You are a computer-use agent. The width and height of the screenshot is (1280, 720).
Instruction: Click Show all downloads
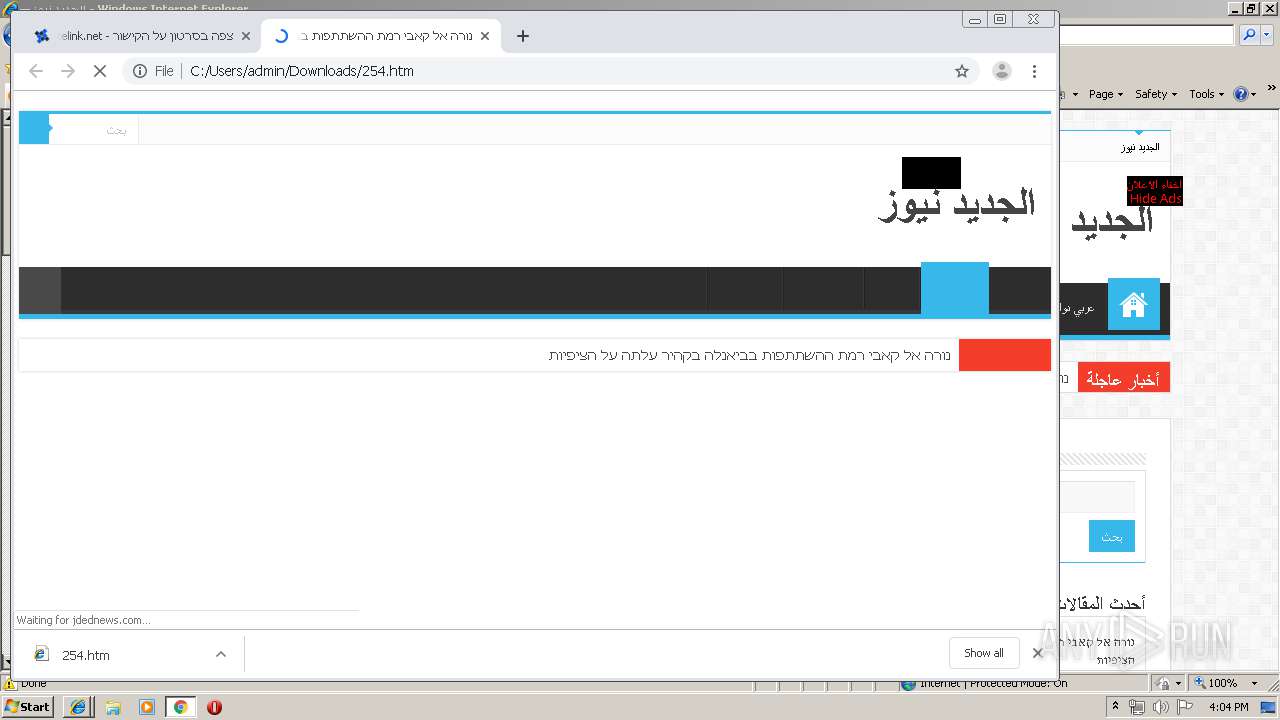click(x=984, y=653)
